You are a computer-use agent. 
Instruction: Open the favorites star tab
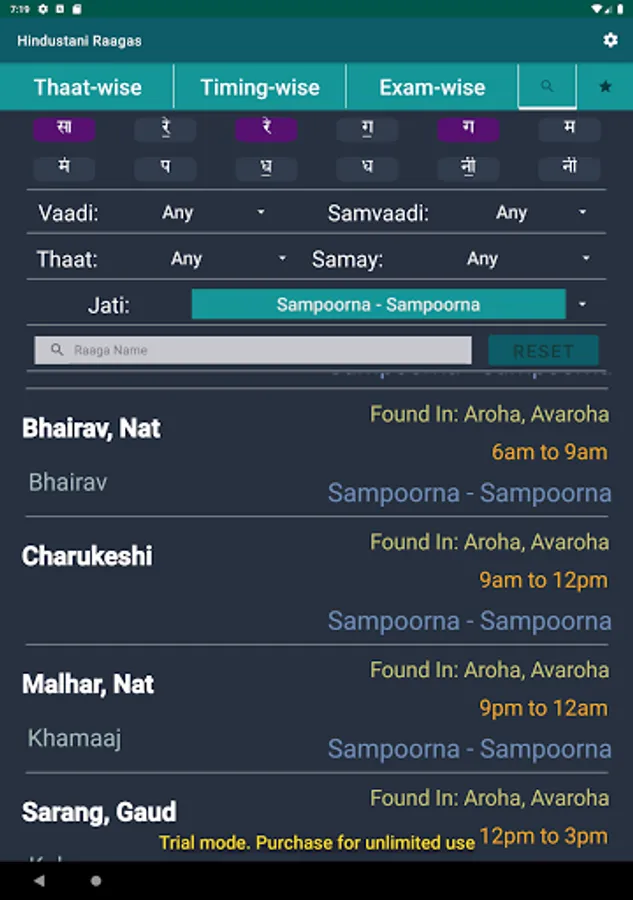[605, 86]
